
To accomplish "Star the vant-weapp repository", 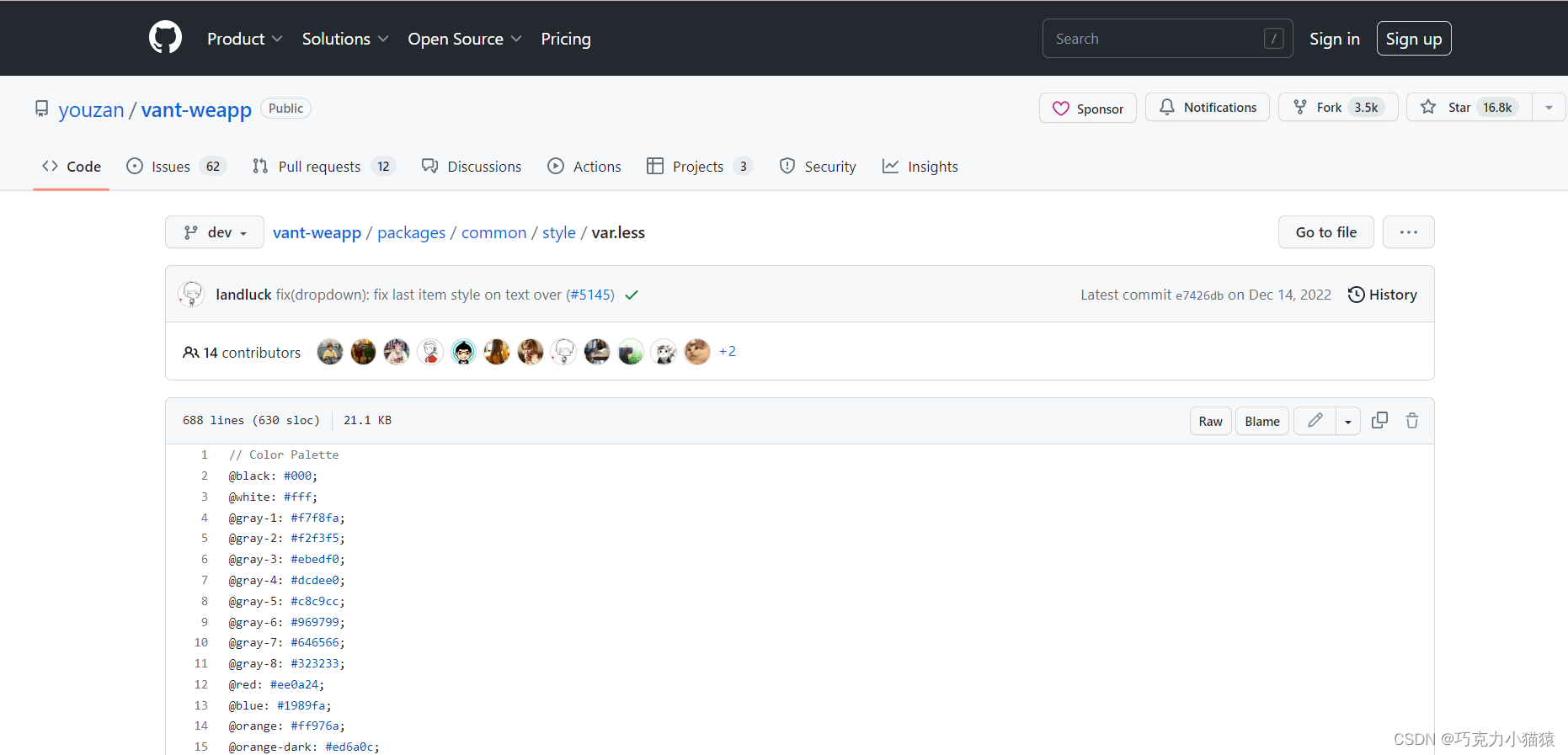I will click(1469, 107).
